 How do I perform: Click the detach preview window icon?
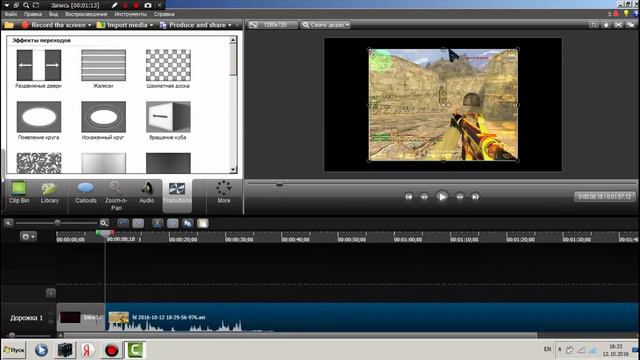(631, 25)
